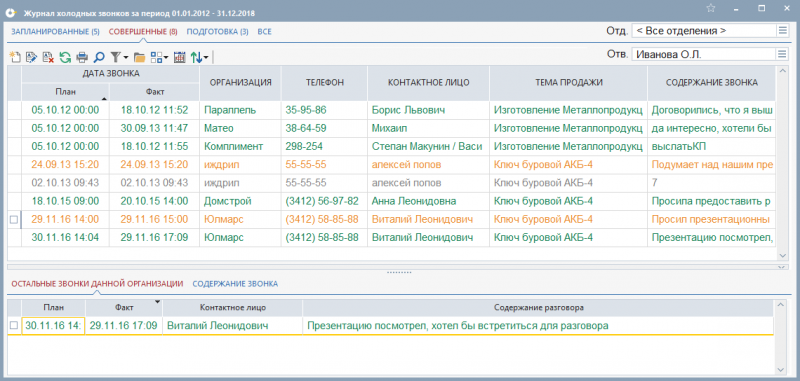The image size is (800, 381).
Task: Click the funnel filter icon
Action: pyautogui.click(x=116, y=58)
